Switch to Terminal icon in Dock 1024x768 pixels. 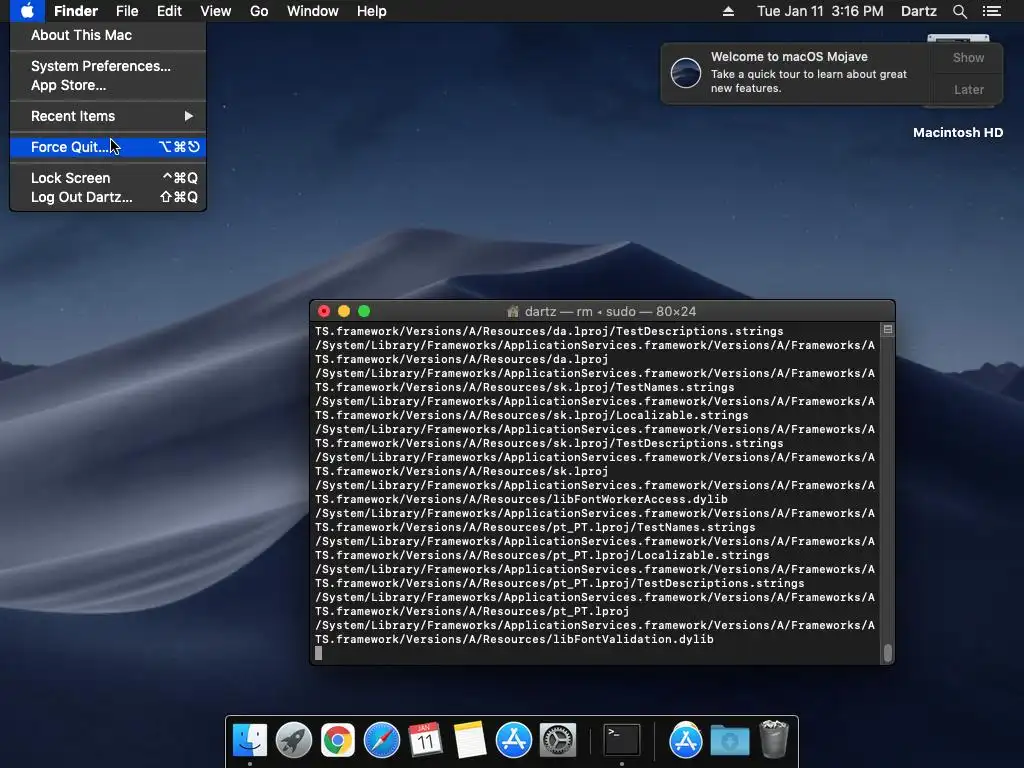(x=621, y=741)
